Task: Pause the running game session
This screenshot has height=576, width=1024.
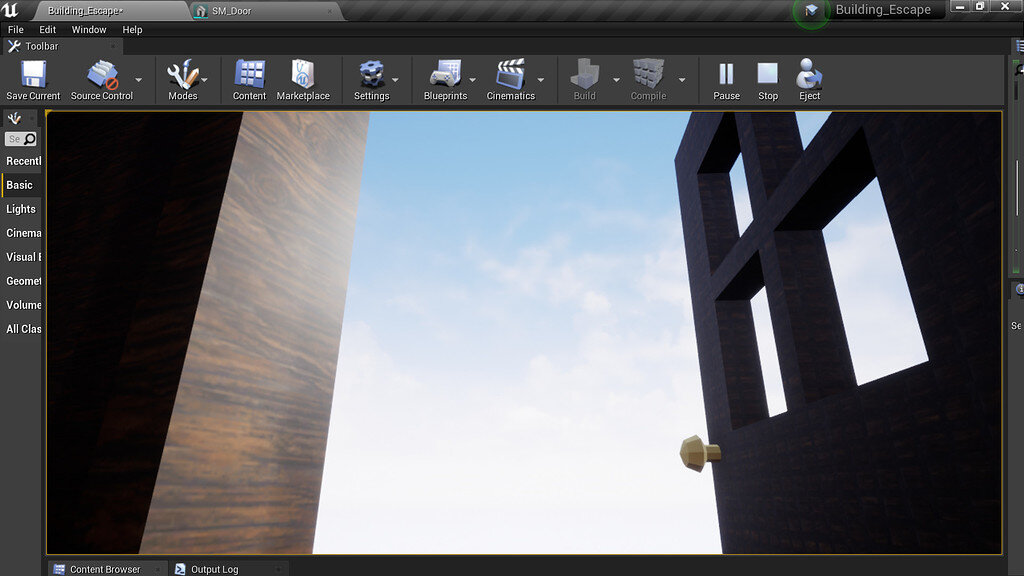Action: [x=725, y=75]
